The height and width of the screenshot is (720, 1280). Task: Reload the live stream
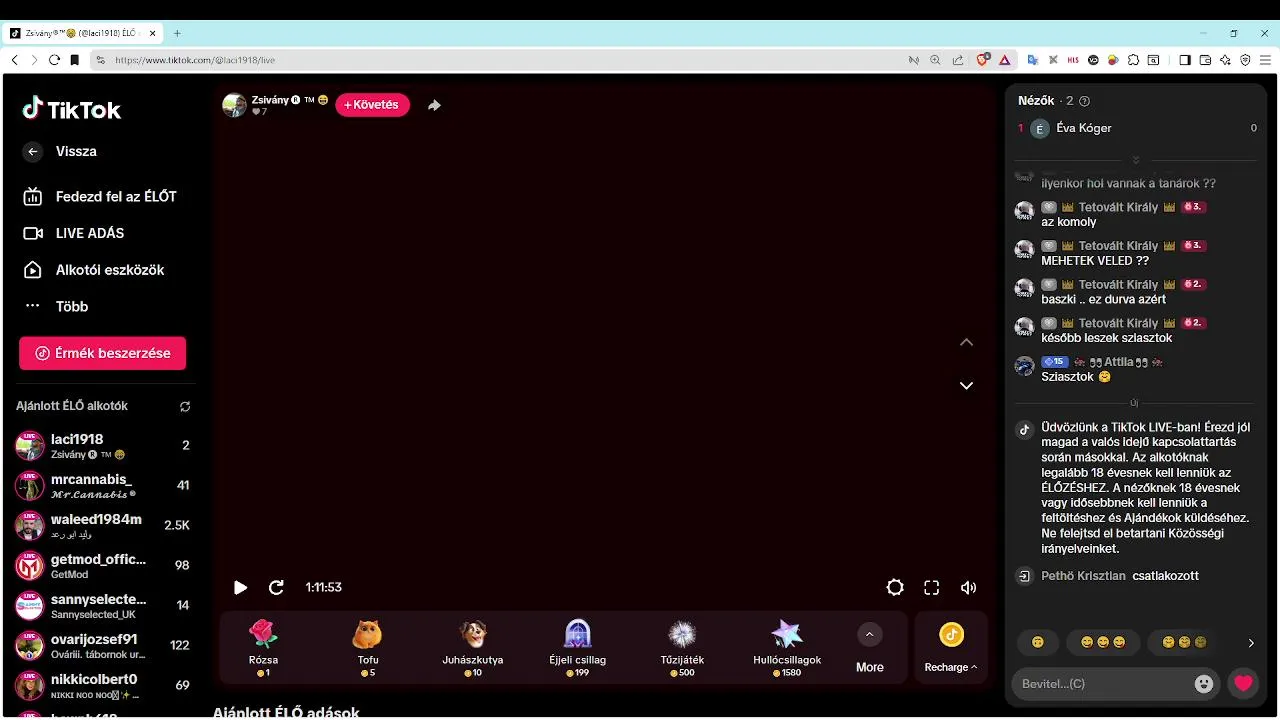[x=277, y=588]
